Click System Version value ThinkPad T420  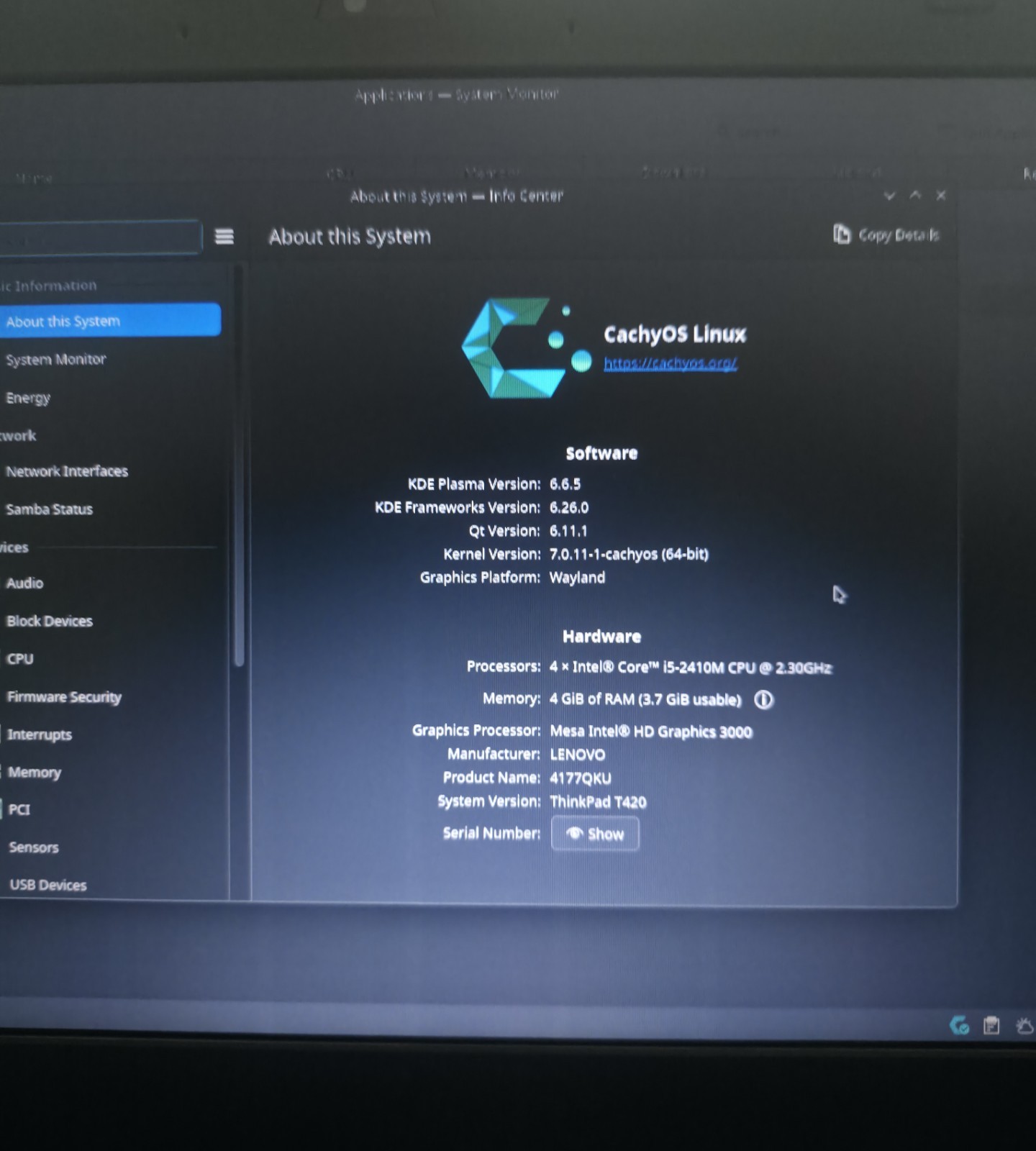pyautogui.click(x=598, y=802)
